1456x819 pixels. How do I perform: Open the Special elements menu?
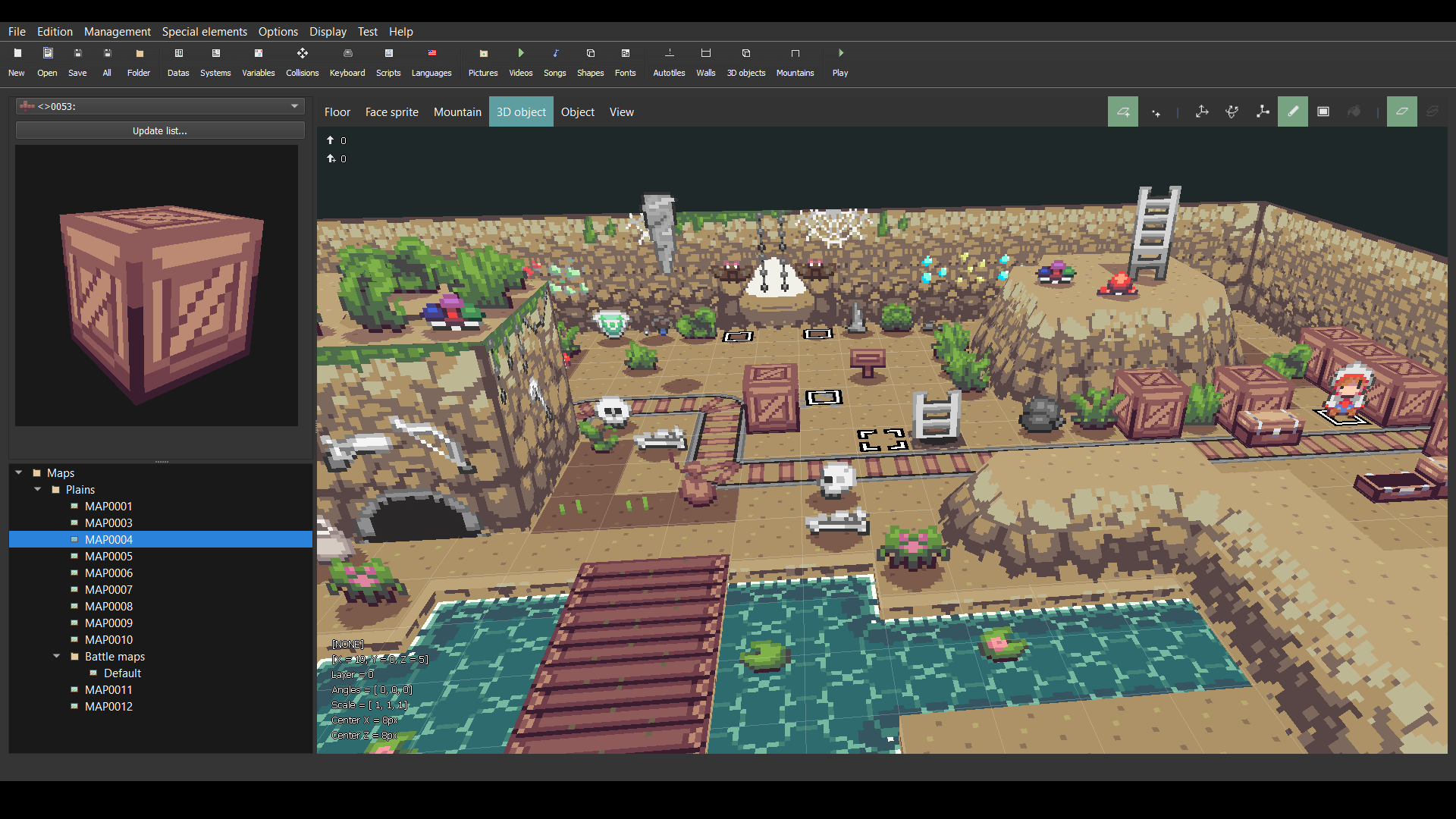[x=205, y=31]
